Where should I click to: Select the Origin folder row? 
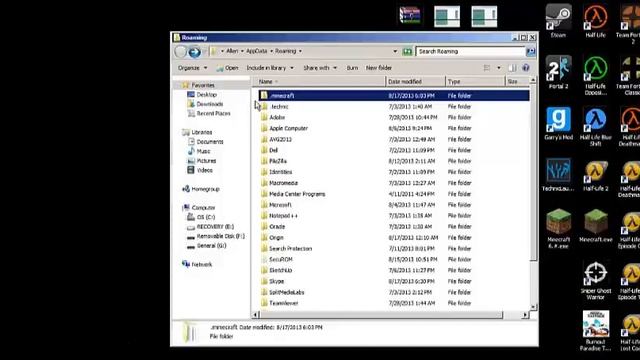(394, 238)
